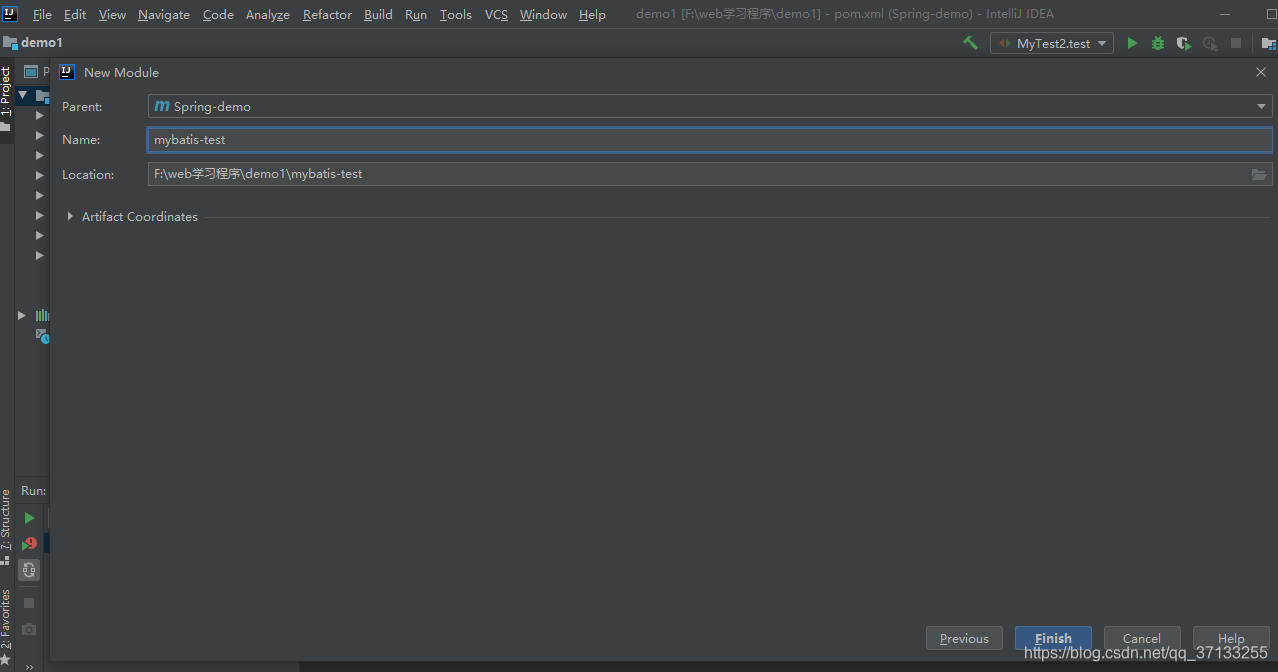Click the Profiler clock icon in toolbar
1278x672 pixels.
[1210, 43]
